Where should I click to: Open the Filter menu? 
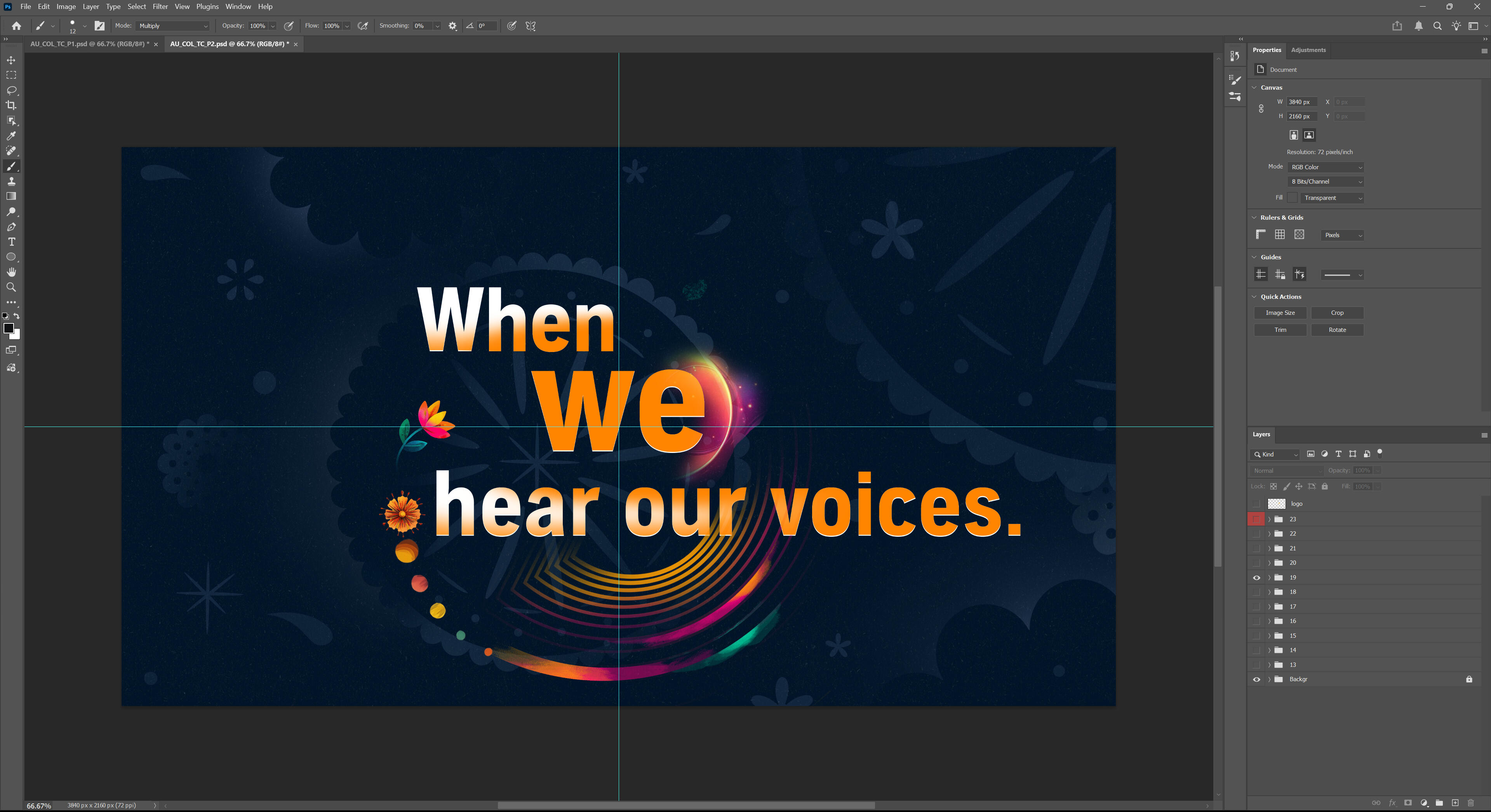pos(160,6)
